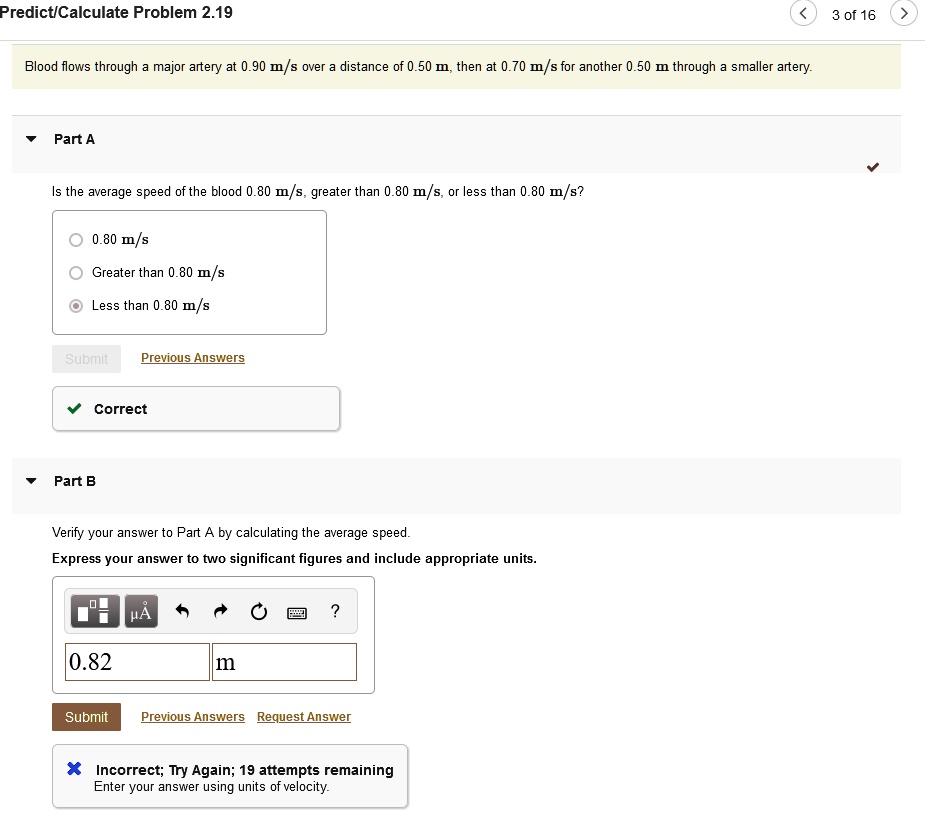Click Request Answer for Part B
Image resolution: width=925 pixels, height=836 pixels.
pos(303,716)
